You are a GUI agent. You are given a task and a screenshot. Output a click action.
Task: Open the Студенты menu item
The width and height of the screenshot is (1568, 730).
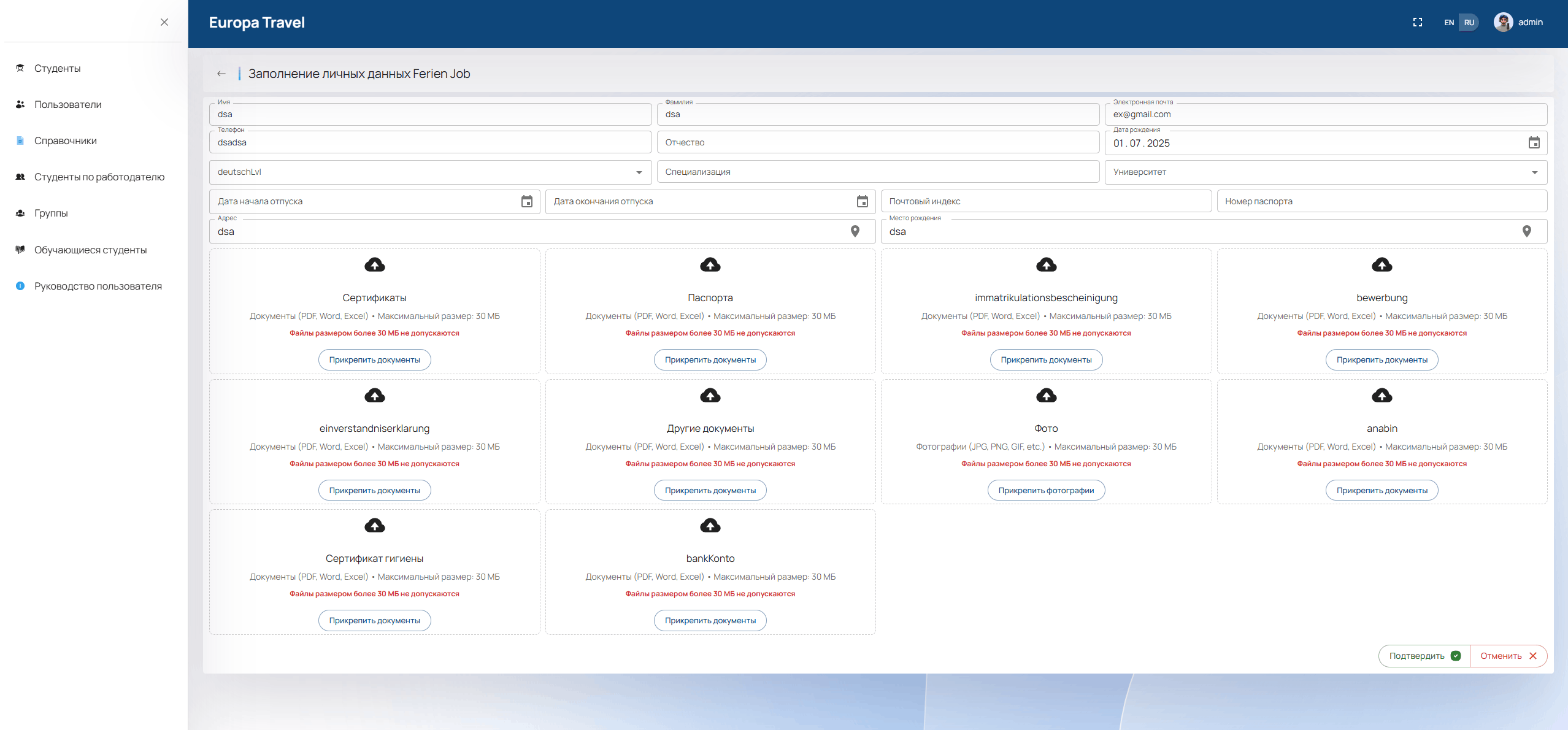coord(93,68)
